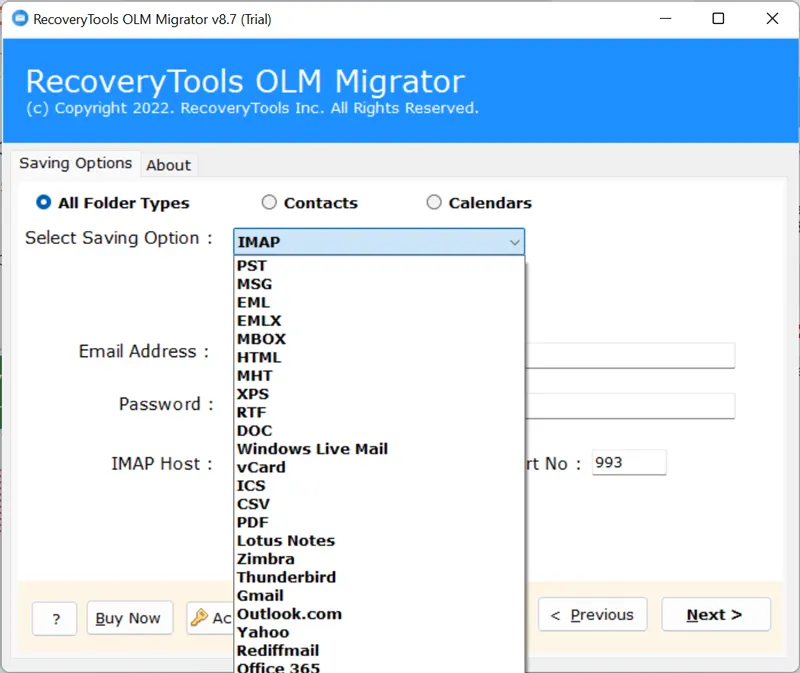The image size is (800, 673).
Task: Select Windows Live Mail option
Action: (312, 449)
